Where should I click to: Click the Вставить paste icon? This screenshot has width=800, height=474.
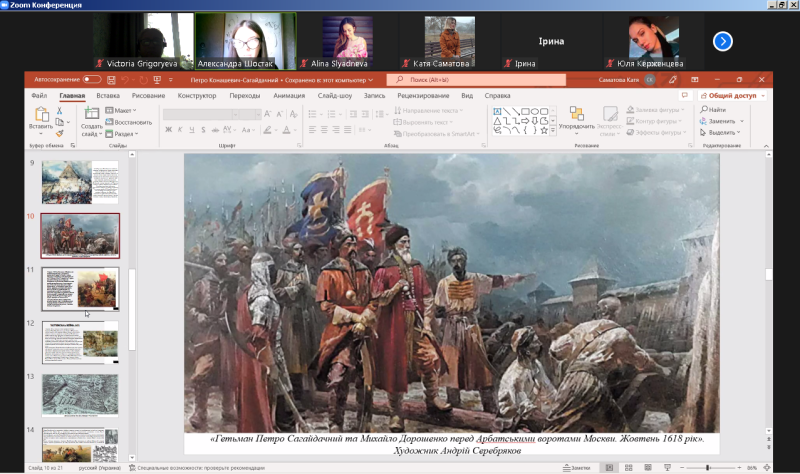(41, 115)
